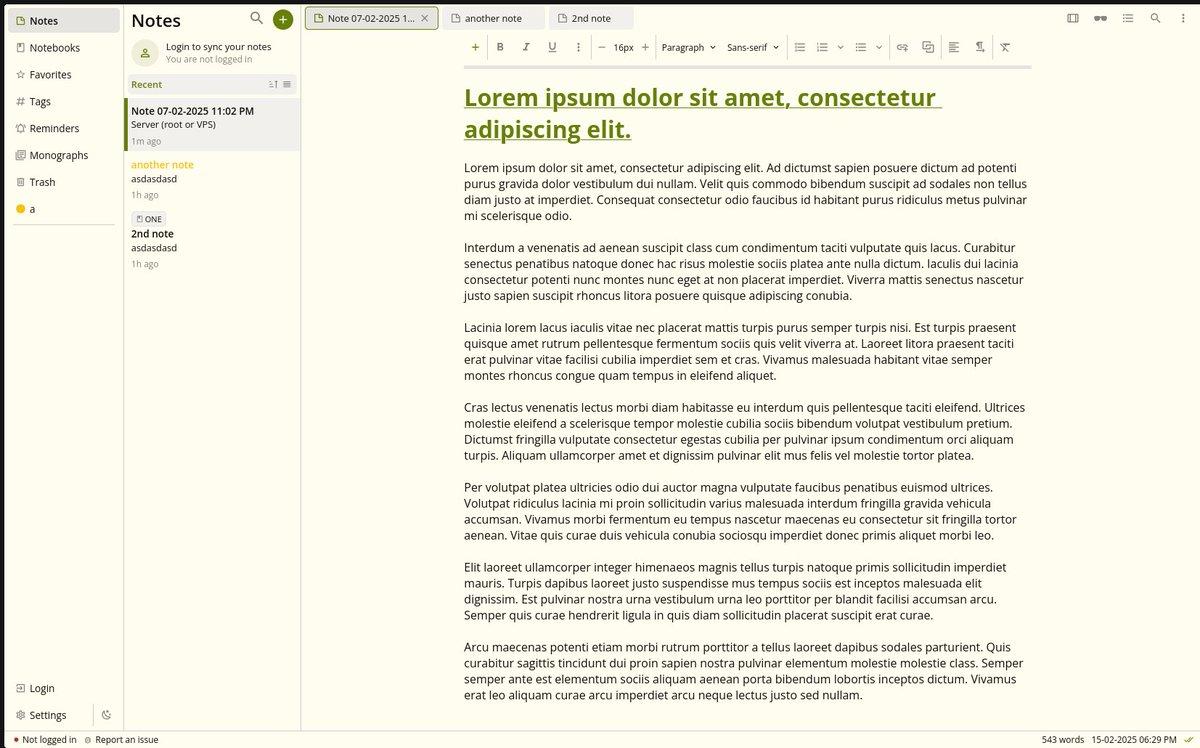Image resolution: width=1200 pixels, height=748 pixels.
Task: Expand bullet list style options
Action: click(x=879, y=47)
